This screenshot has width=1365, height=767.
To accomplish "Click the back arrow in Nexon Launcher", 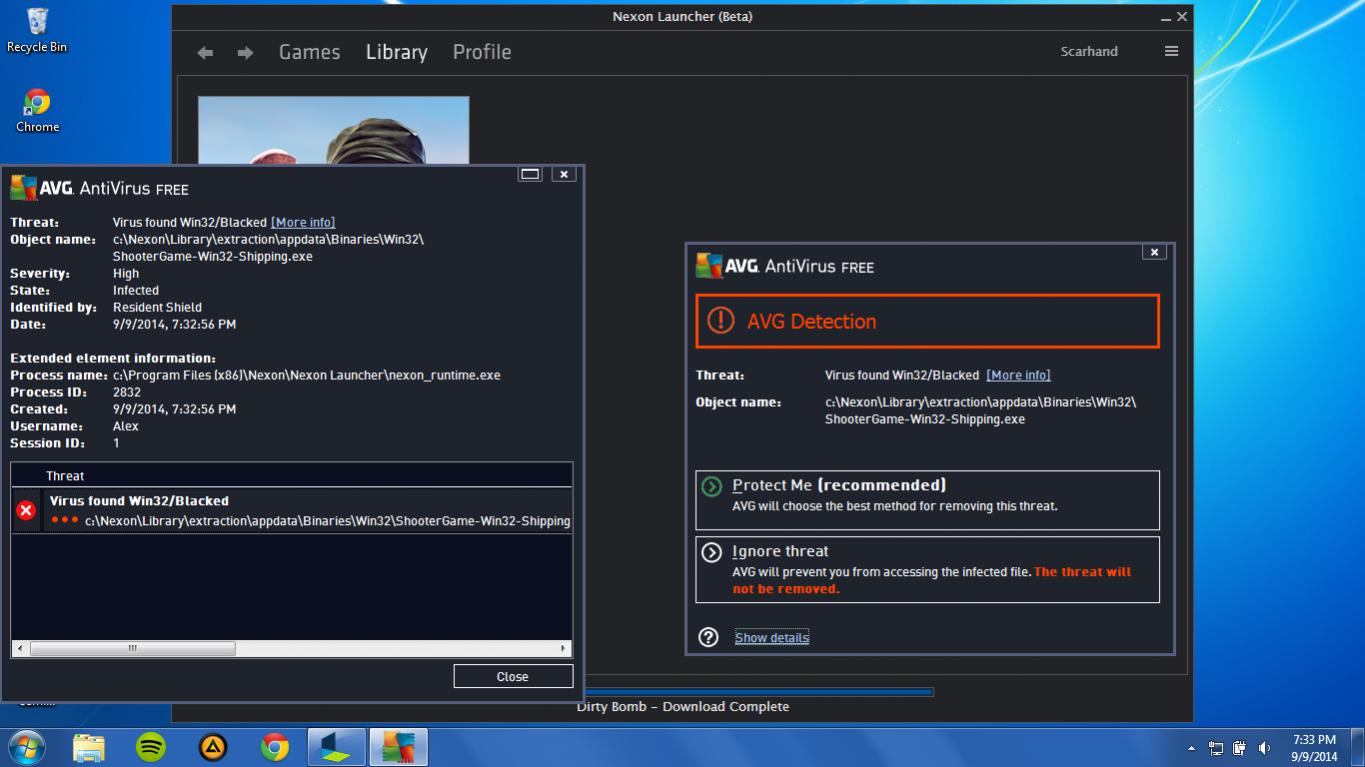I will (x=205, y=53).
